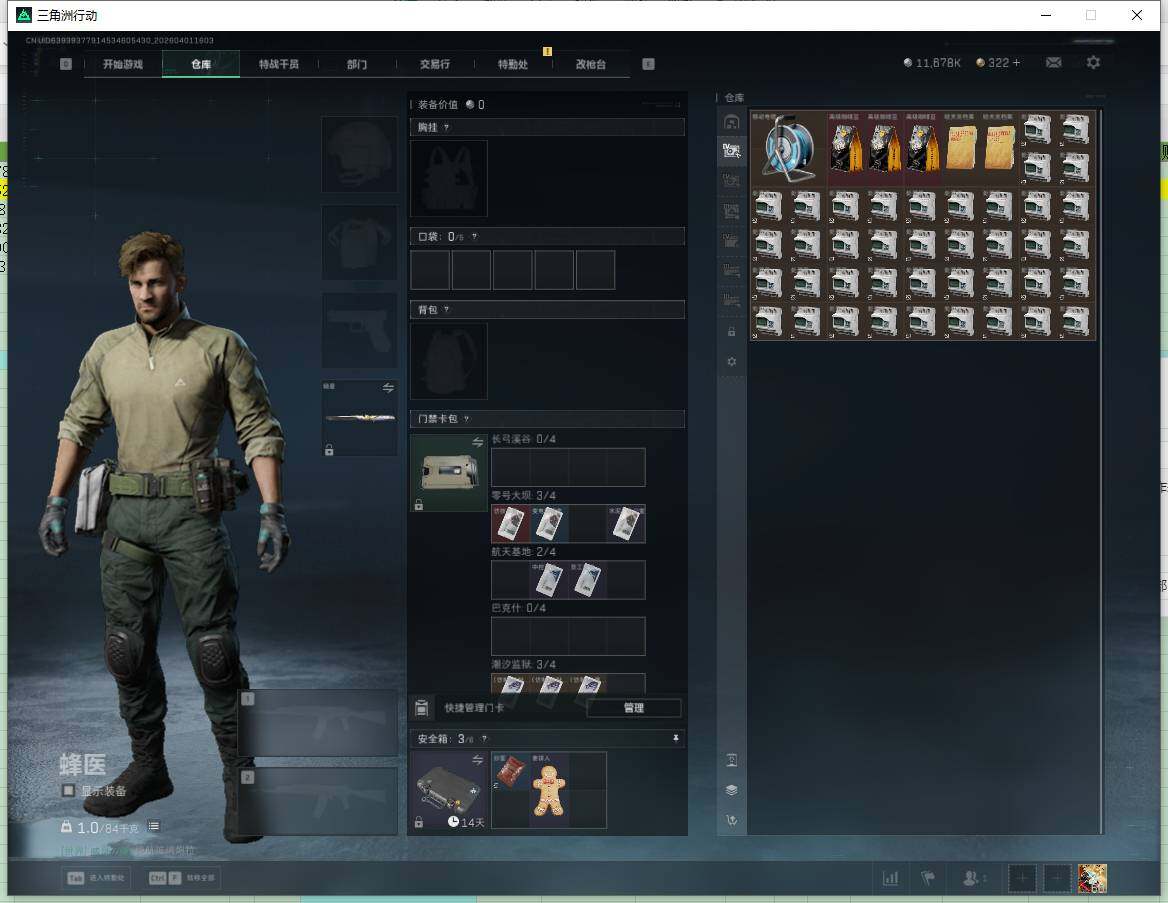Click the E shortcut icon right of tabs
The height and width of the screenshot is (903, 1168).
(648, 64)
